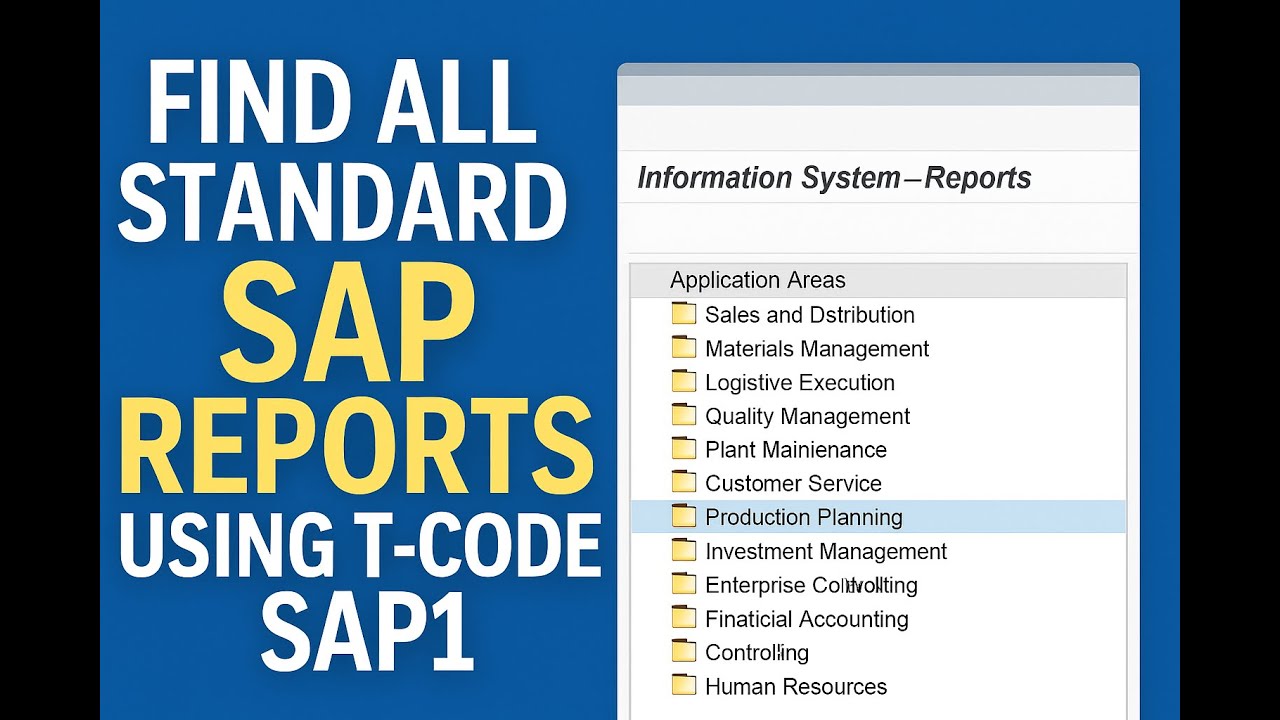Open the Quality Management folder icon
This screenshot has width=1280, height=720.
[x=684, y=416]
